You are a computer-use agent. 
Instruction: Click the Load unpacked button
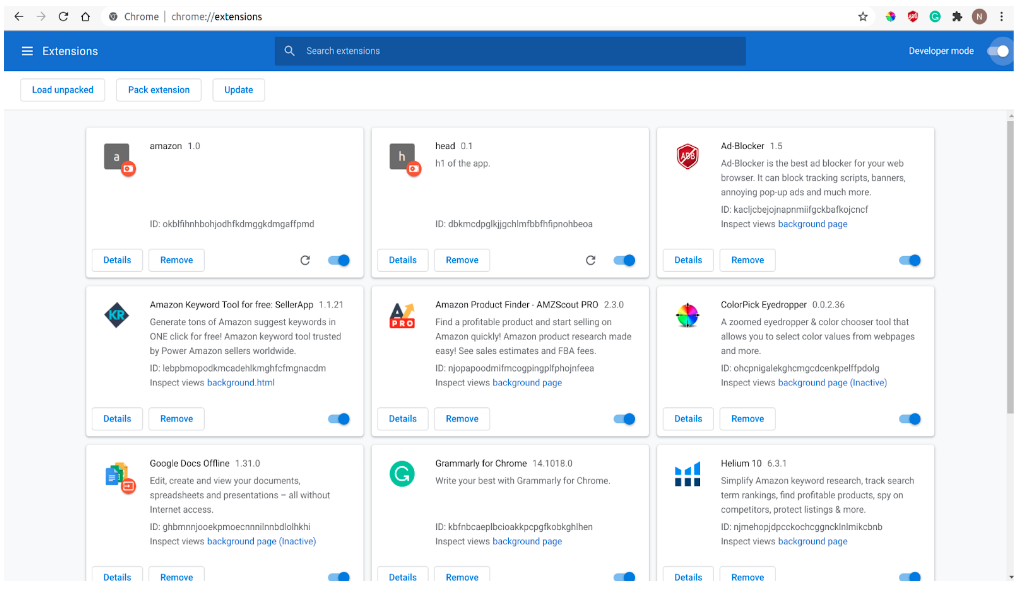(62, 90)
